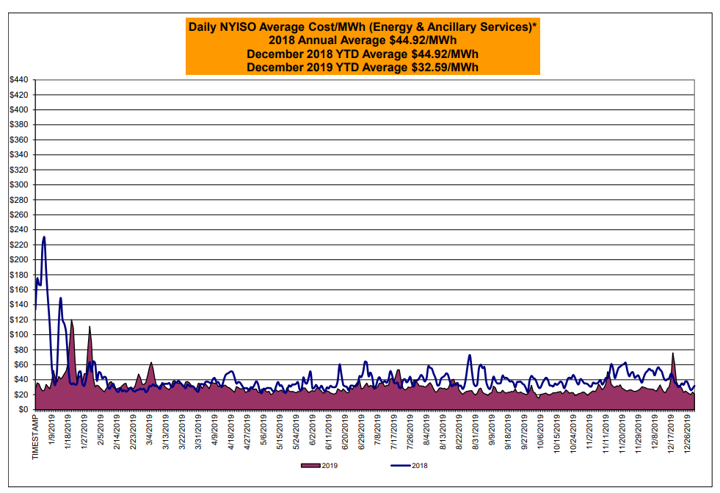Click the $0 y-axis label
Screen dimensions: 720x493
click(x=23, y=409)
